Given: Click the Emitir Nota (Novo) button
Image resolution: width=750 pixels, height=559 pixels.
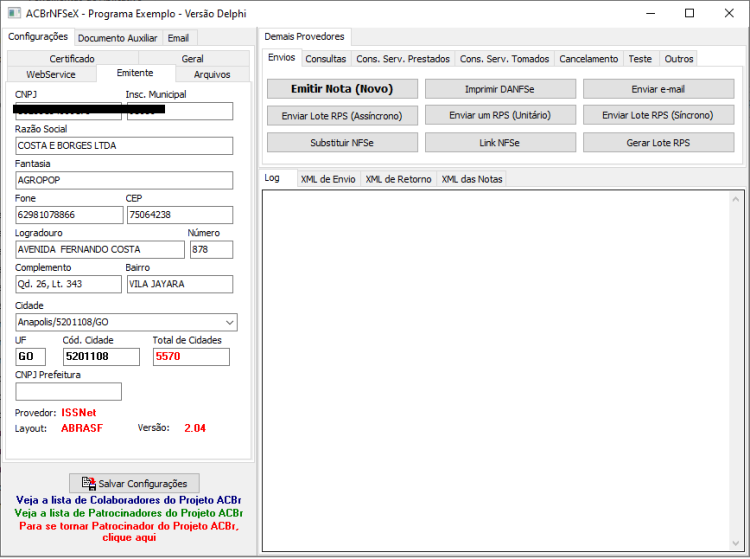Looking at the screenshot, I should click(x=342, y=89).
